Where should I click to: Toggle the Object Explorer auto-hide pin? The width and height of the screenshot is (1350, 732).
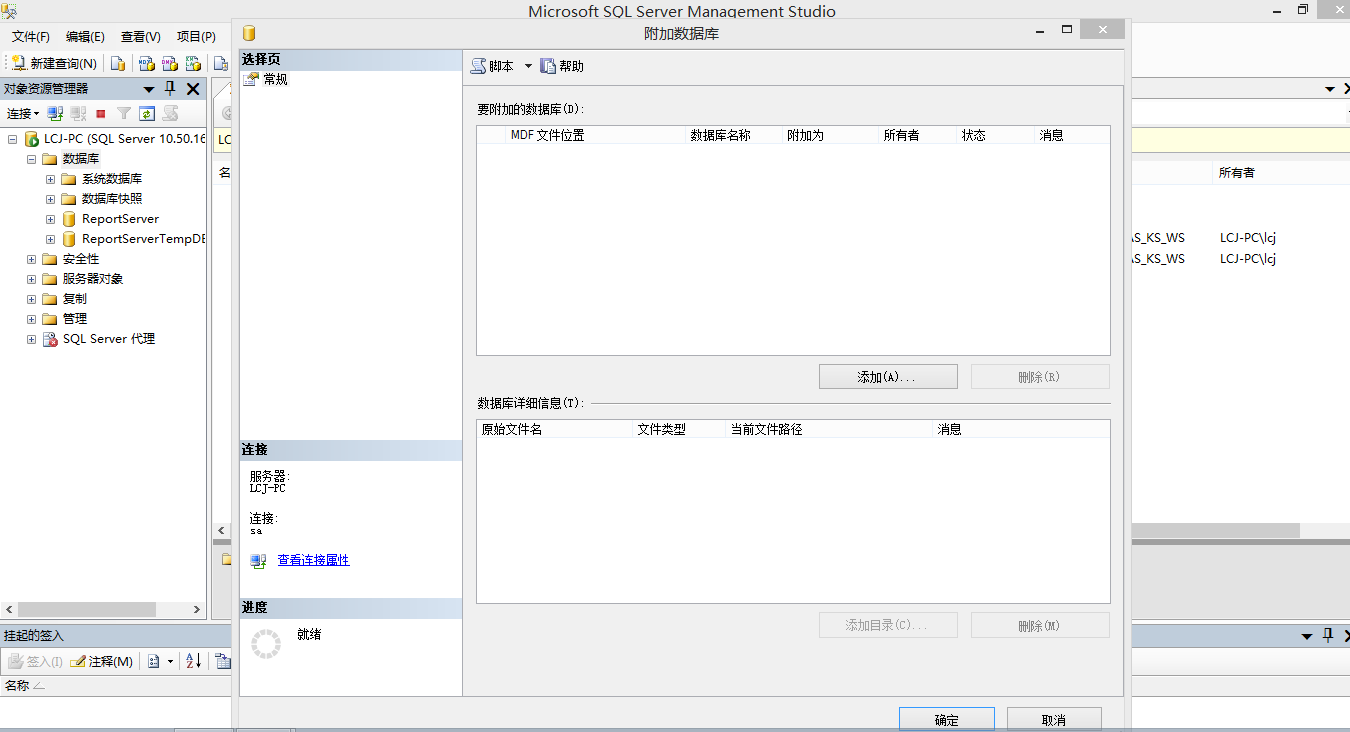click(170, 89)
